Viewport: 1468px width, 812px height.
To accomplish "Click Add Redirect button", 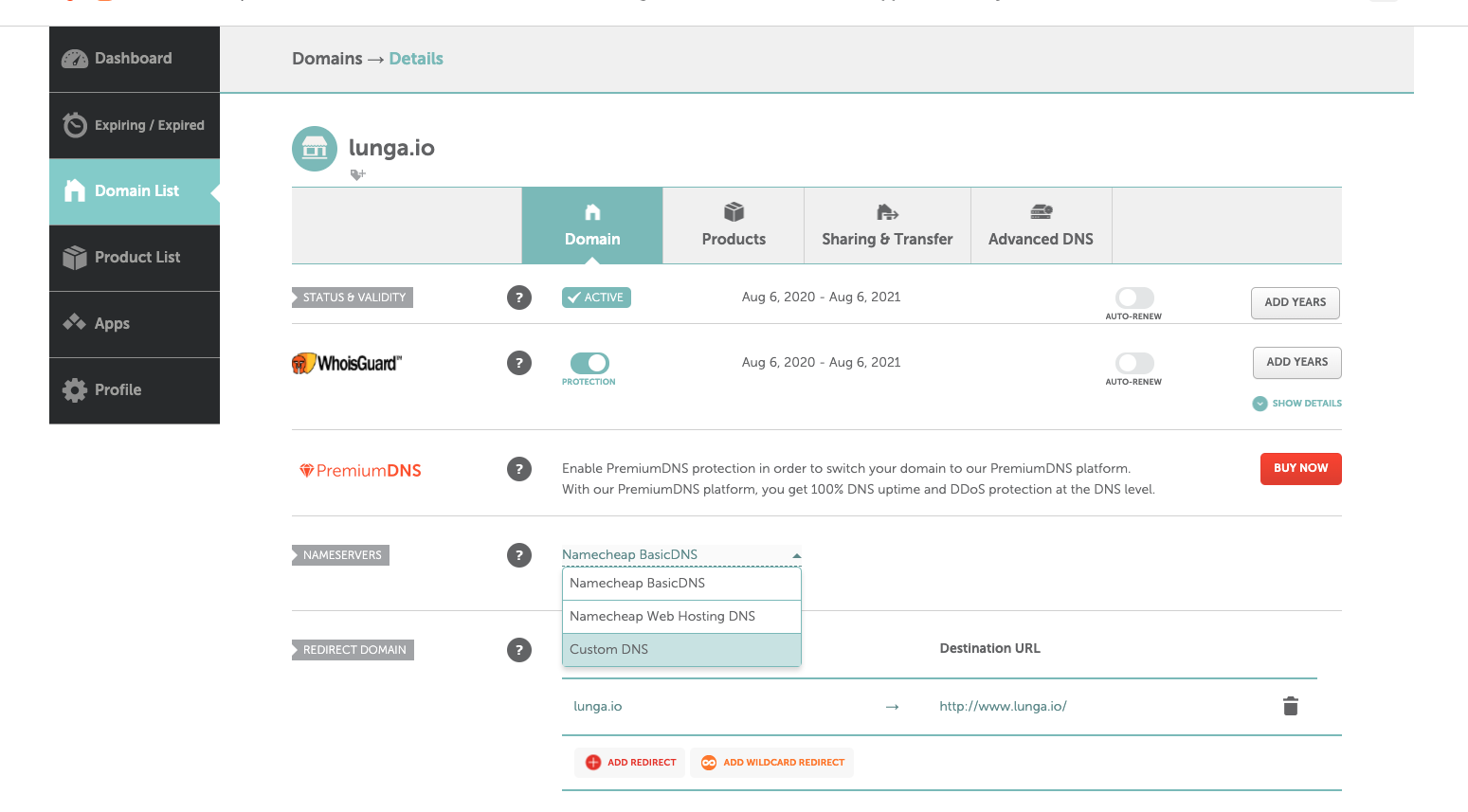I will 630,763.
